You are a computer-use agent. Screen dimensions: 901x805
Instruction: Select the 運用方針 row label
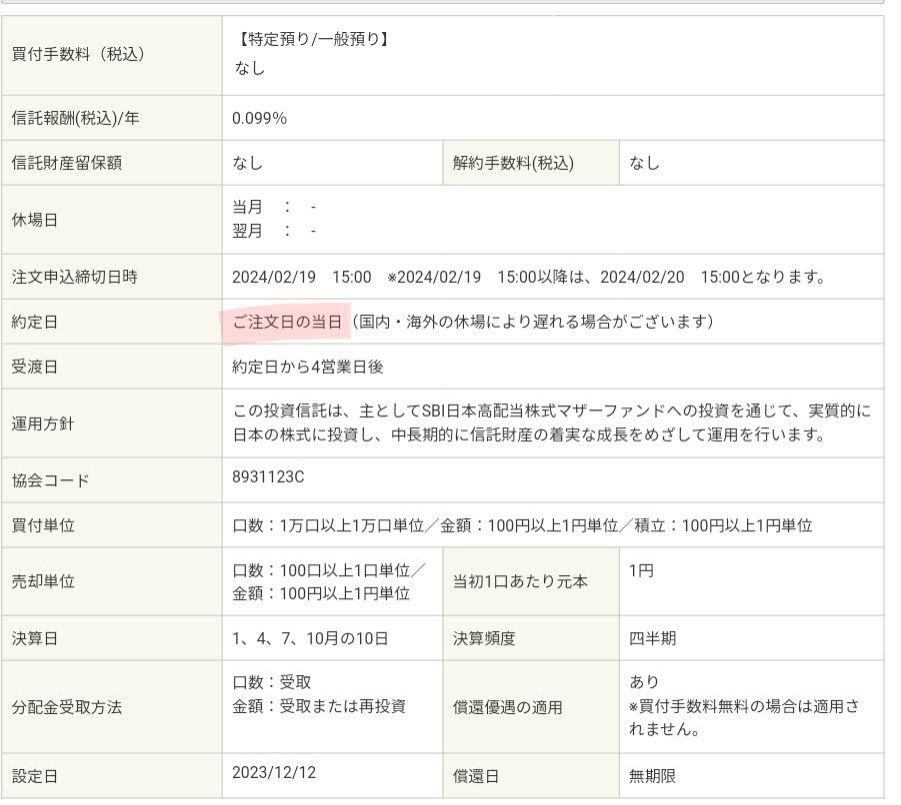43,423
